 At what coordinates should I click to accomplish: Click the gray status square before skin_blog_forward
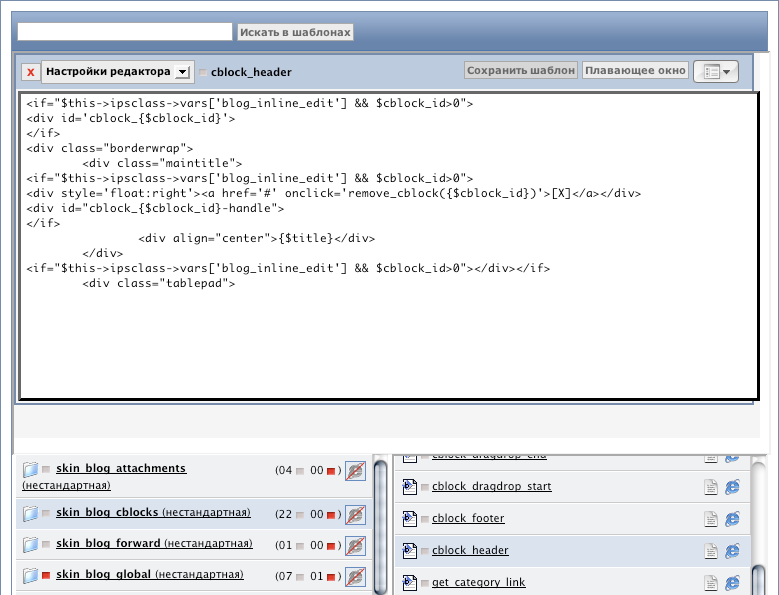[x=46, y=544]
